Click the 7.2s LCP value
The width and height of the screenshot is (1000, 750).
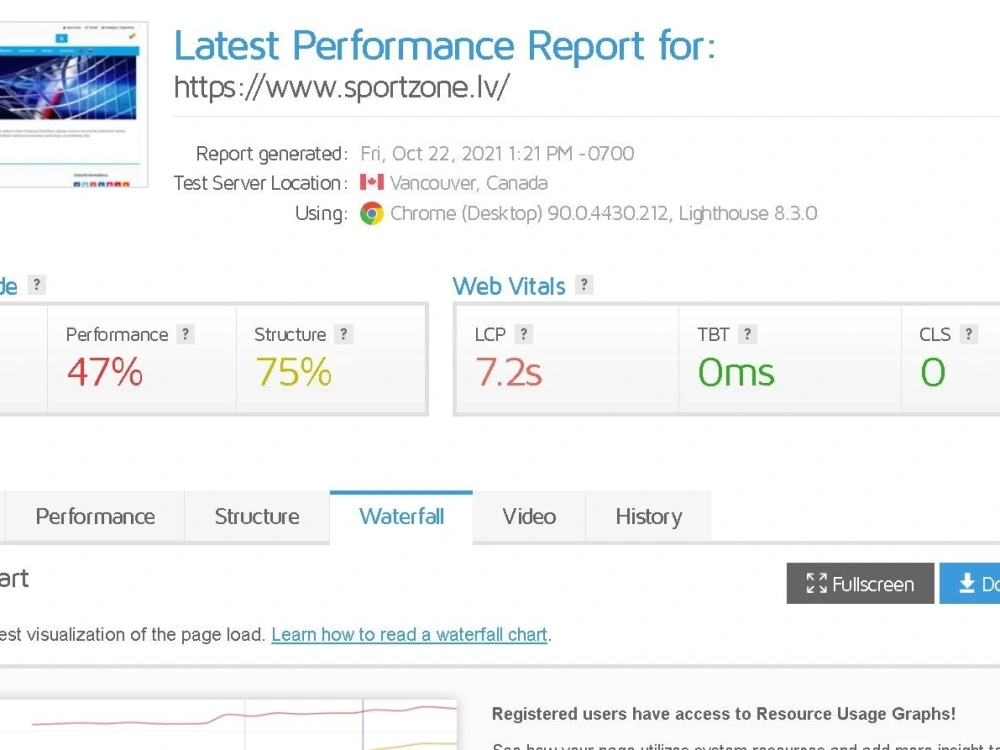pyautogui.click(x=508, y=372)
